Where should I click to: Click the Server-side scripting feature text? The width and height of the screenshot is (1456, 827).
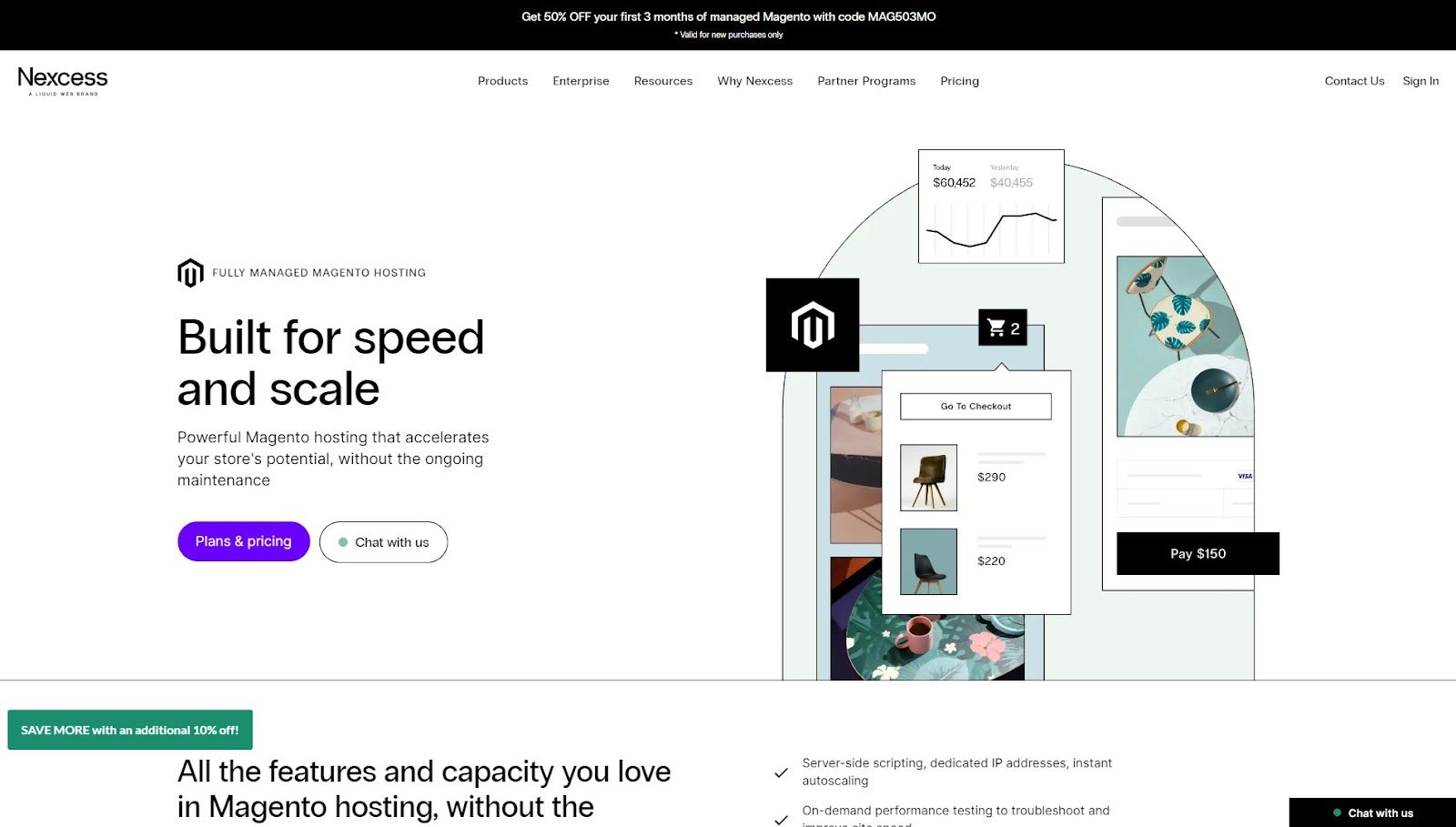click(956, 772)
